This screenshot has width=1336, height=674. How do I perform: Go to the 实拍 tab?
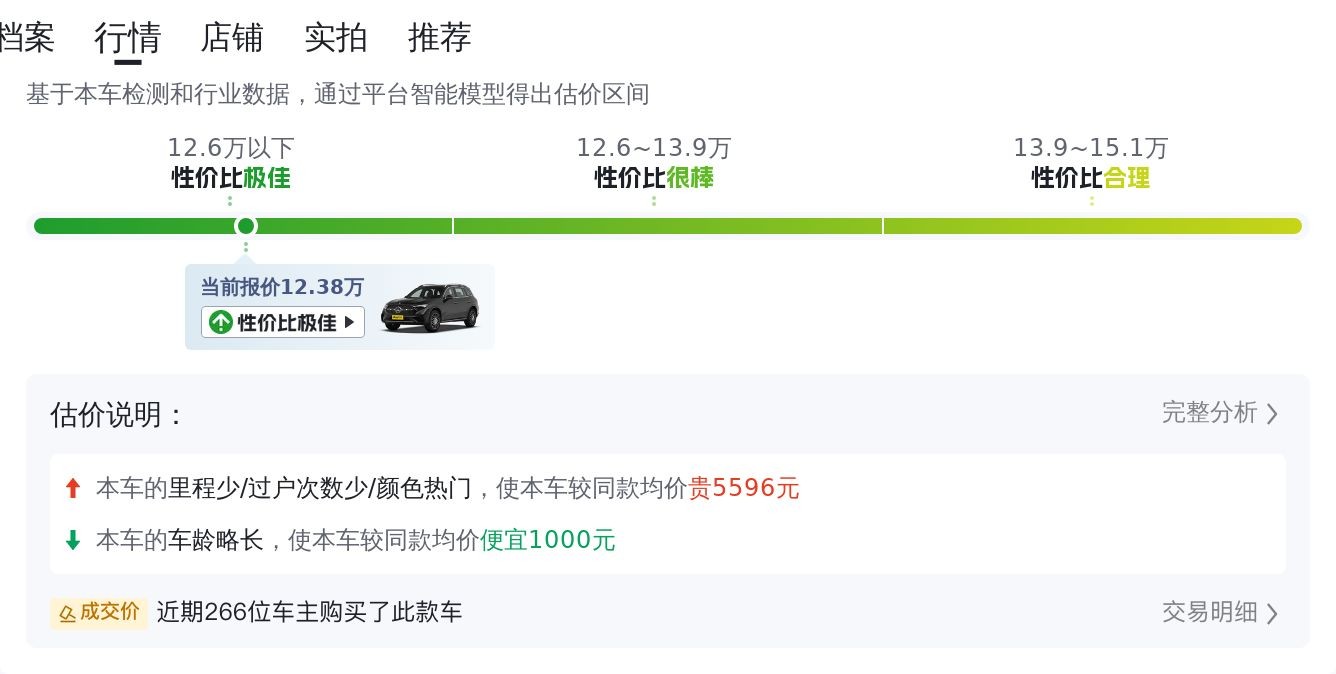(336, 38)
